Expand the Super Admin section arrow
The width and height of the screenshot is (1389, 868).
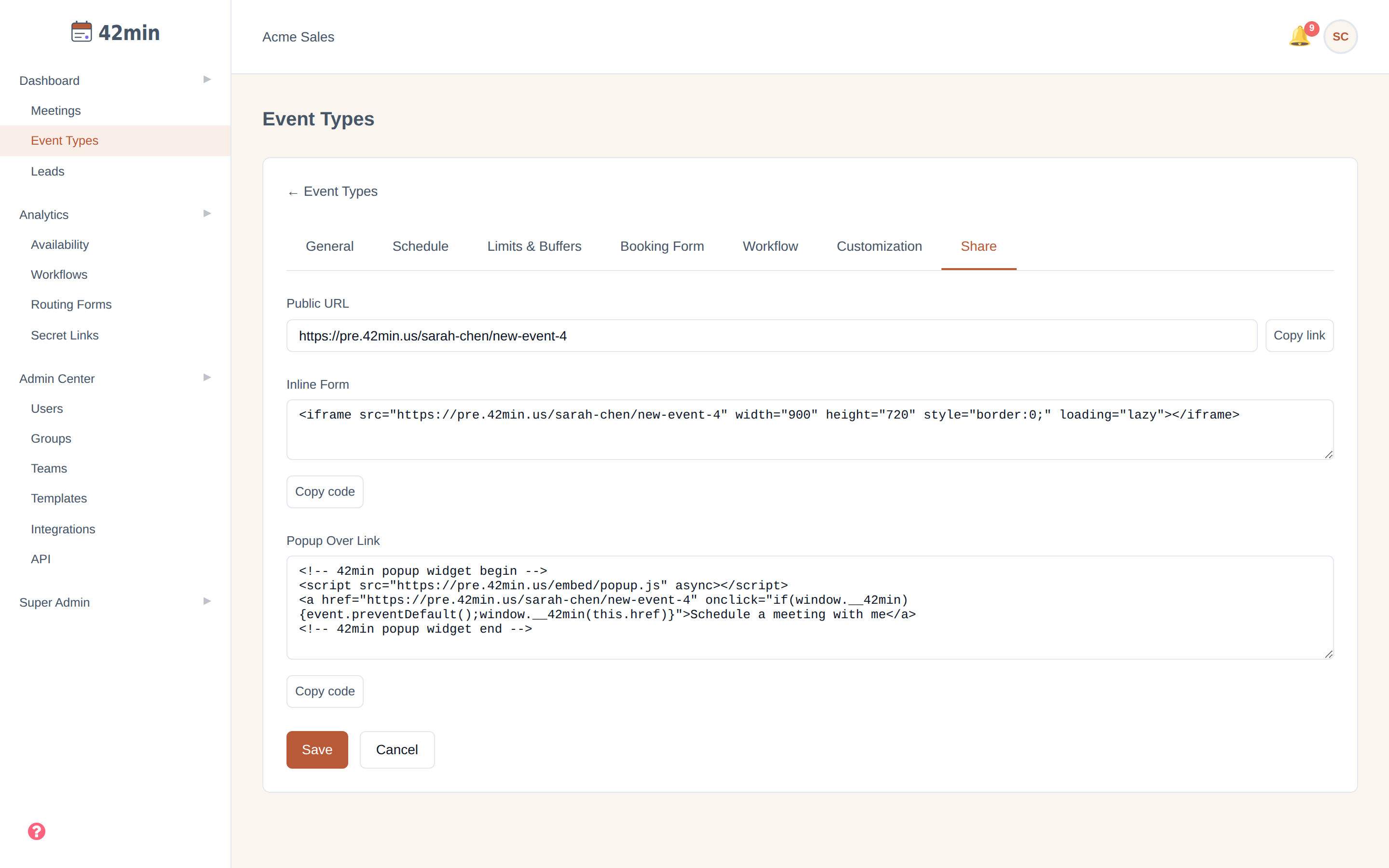(x=207, y=602)
